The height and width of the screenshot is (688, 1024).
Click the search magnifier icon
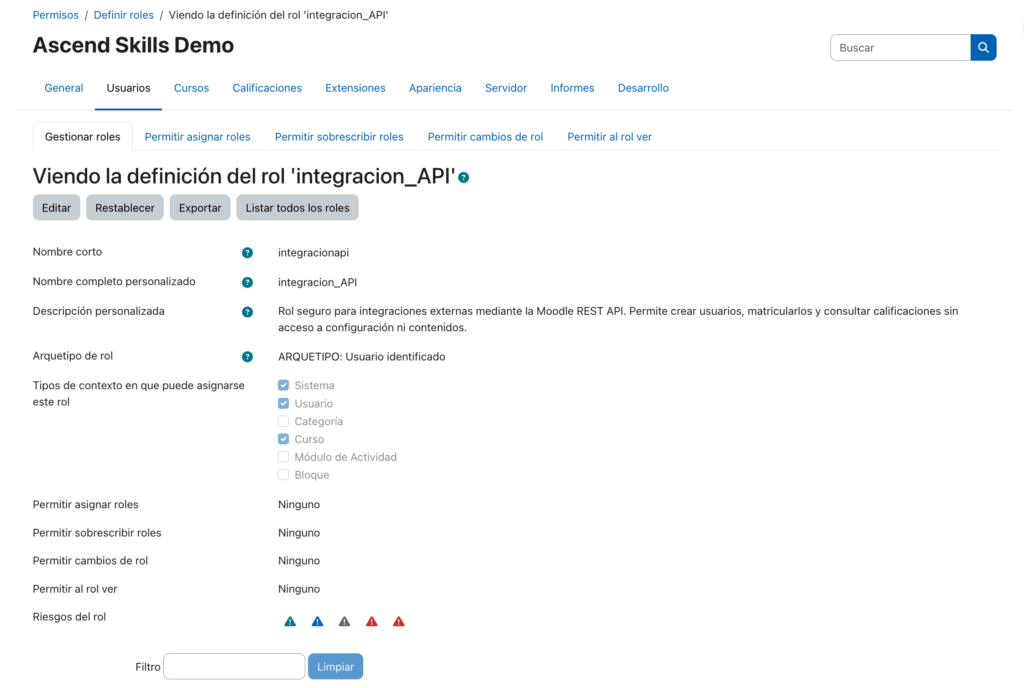983,47
